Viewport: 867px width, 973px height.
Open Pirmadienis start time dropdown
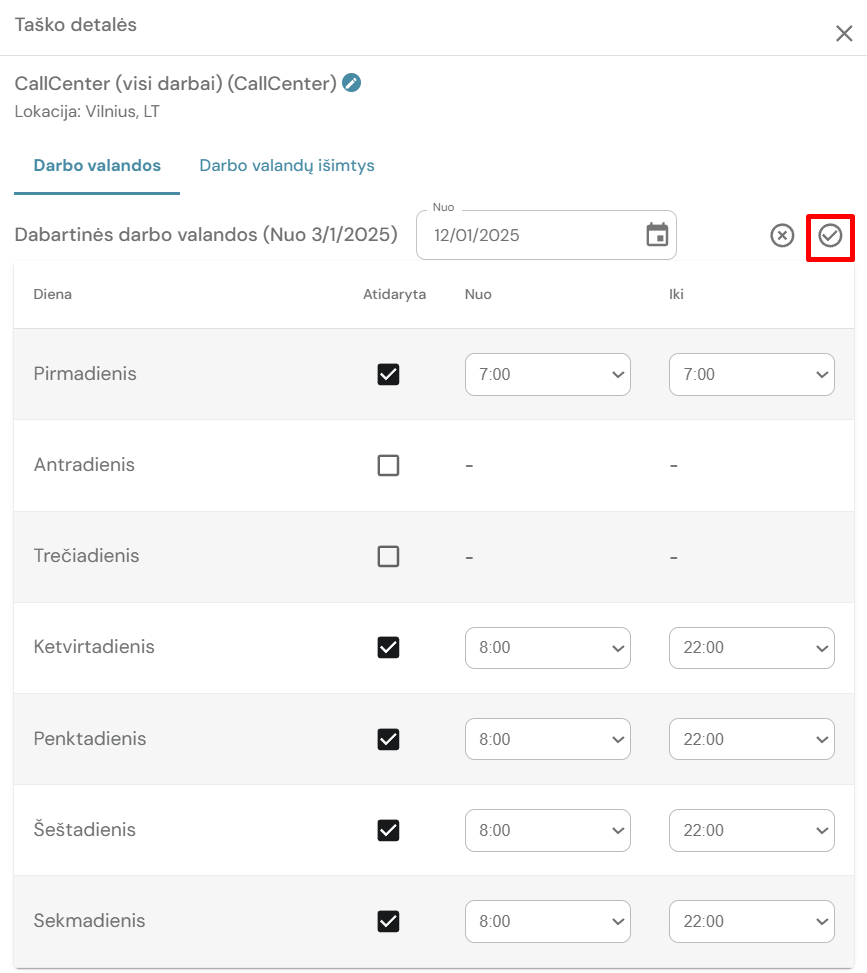[x=547, y=374]
